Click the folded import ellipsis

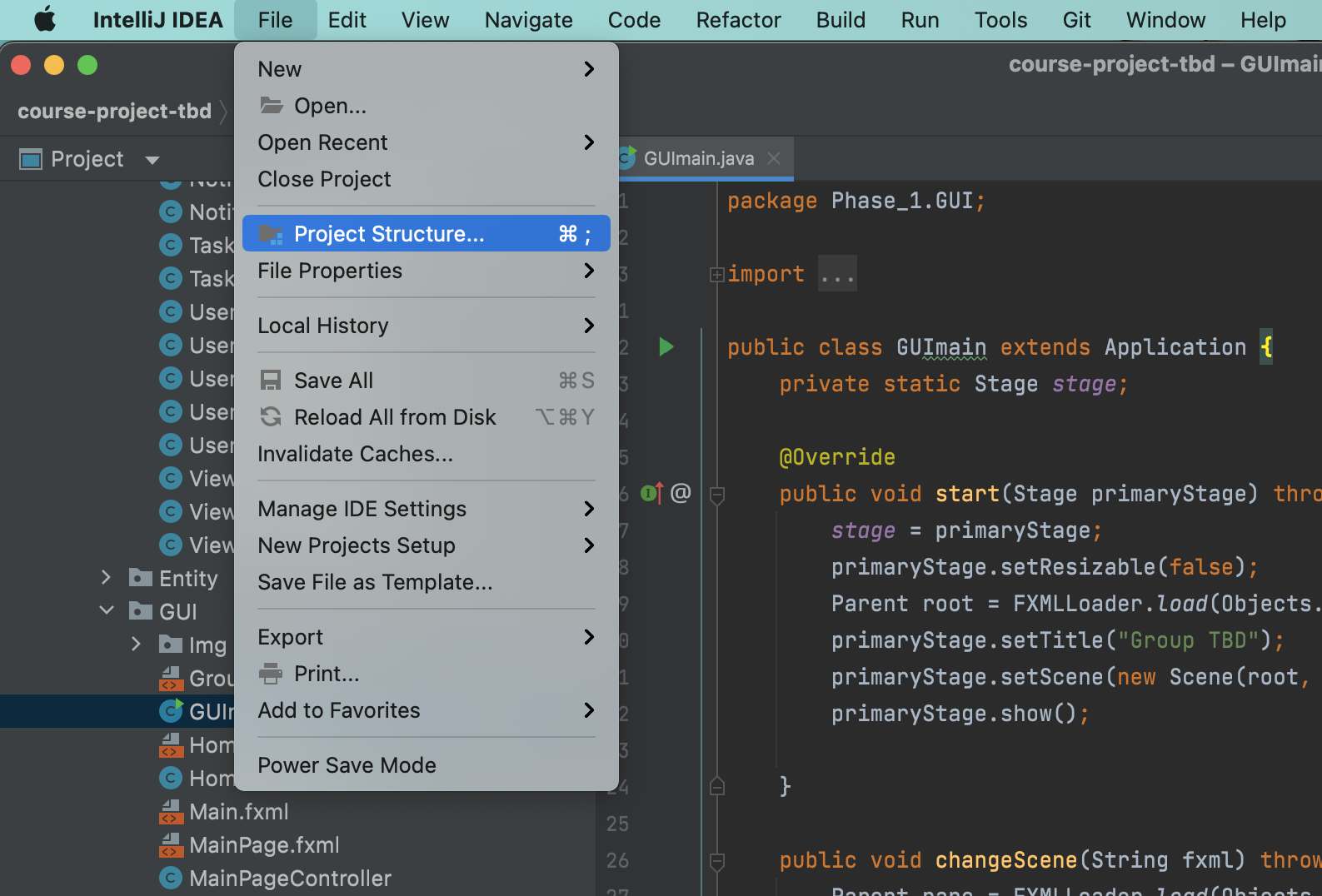pyautogui.click(x=837, y=274)
